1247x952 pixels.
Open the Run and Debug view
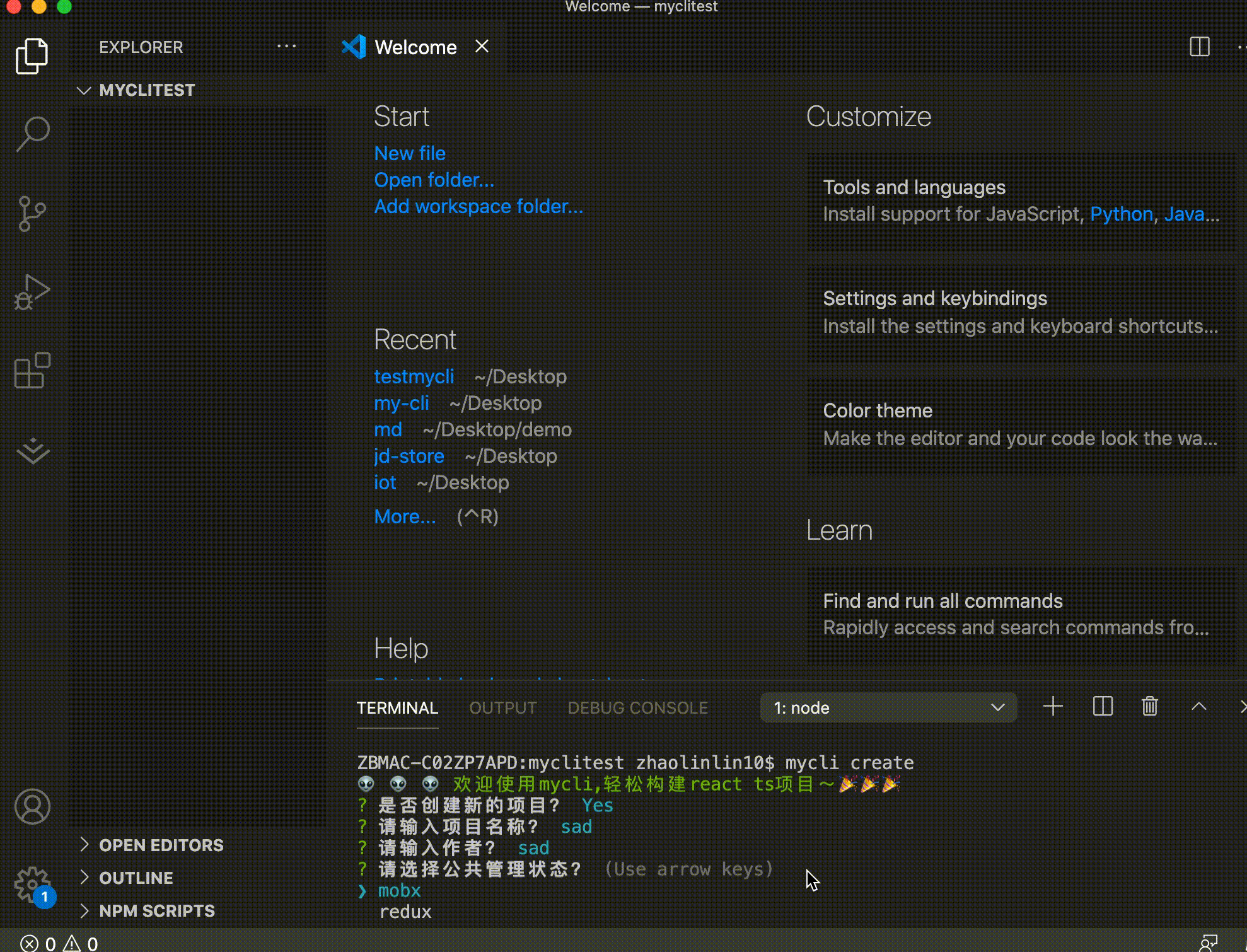coord(32,292)
